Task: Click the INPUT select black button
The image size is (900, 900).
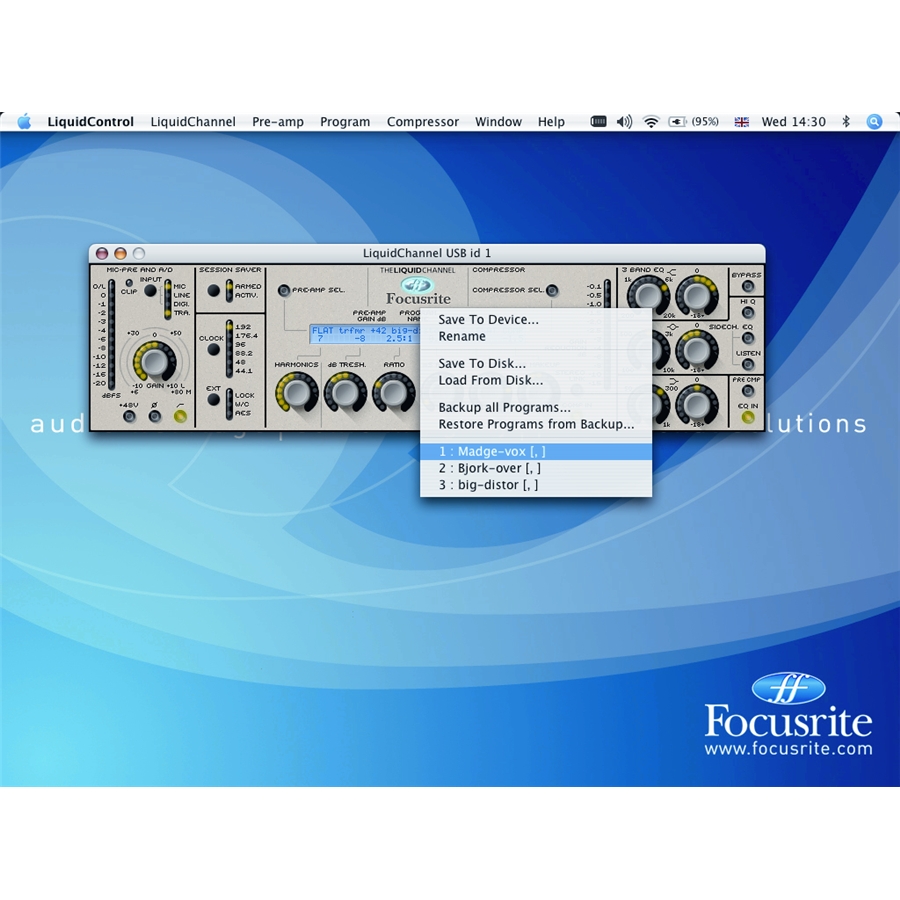Action: (x=150, y=291)
